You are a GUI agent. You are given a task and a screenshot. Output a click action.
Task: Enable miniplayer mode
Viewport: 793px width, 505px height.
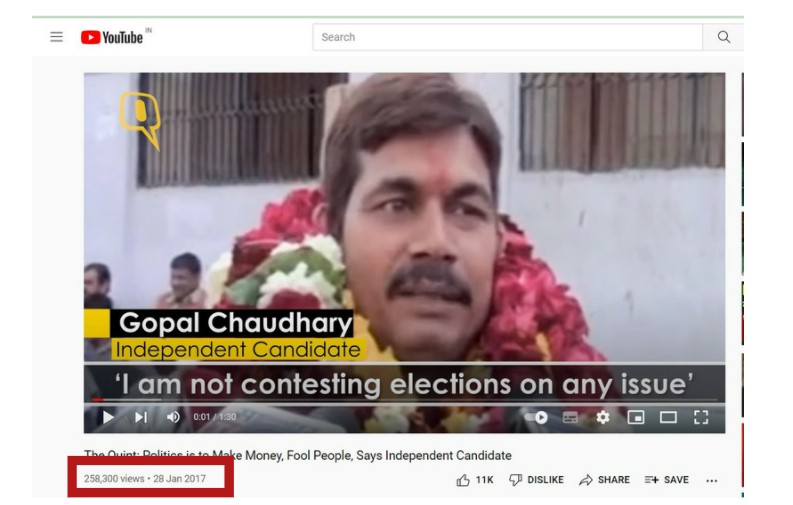tap(636, 418)
